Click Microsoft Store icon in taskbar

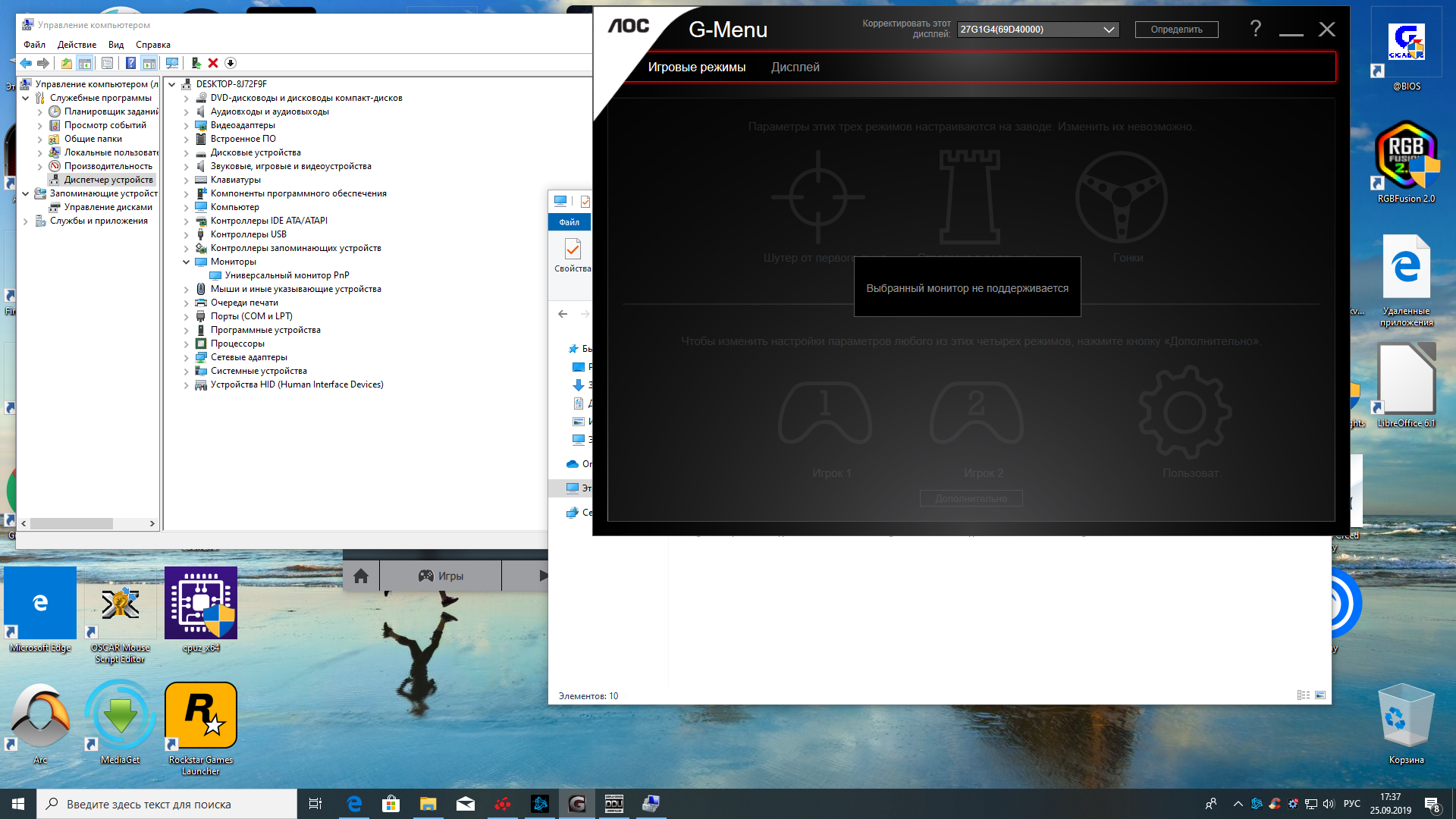391,804
